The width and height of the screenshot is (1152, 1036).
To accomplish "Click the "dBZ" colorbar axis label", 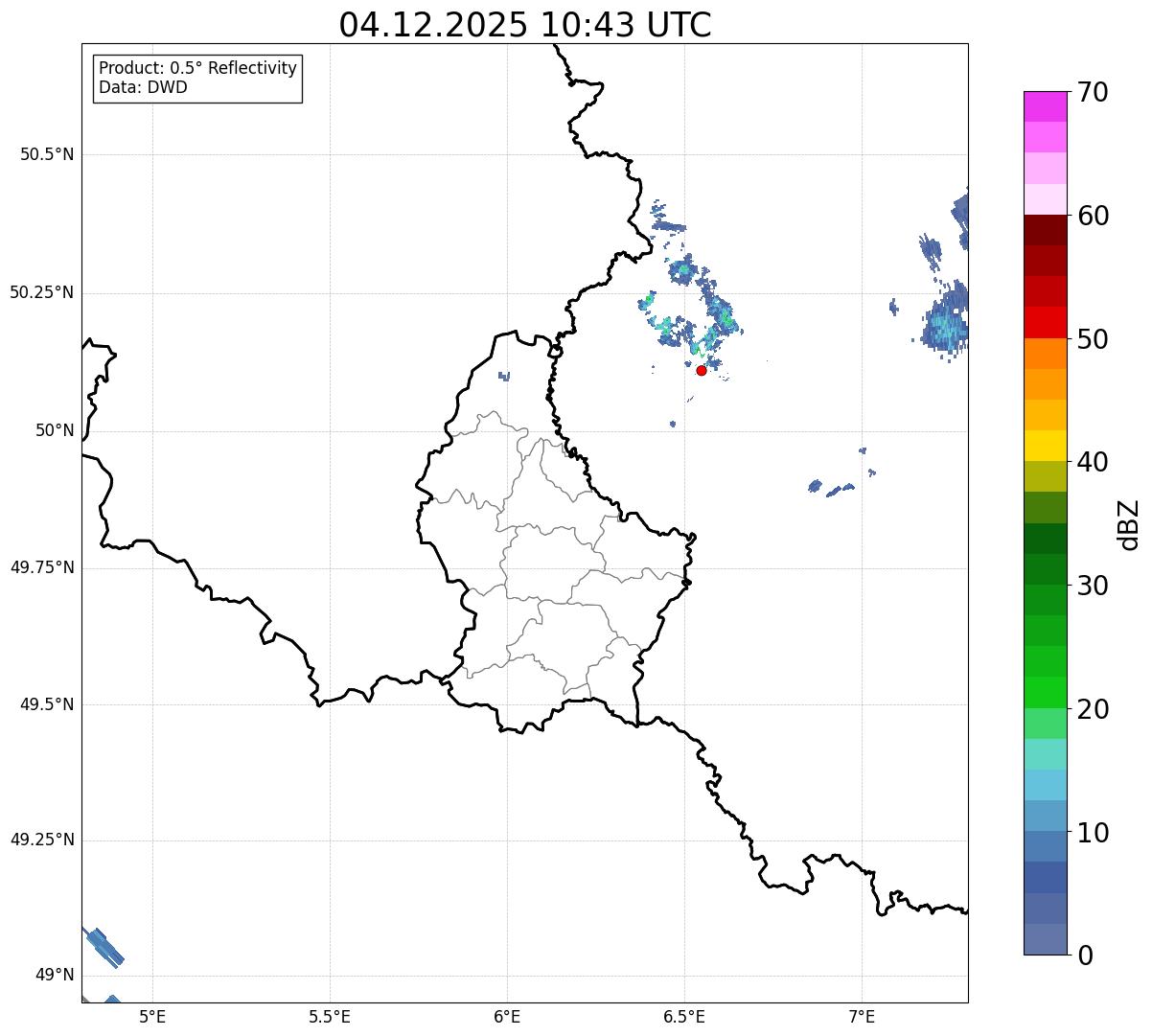I will [1130, 524].
